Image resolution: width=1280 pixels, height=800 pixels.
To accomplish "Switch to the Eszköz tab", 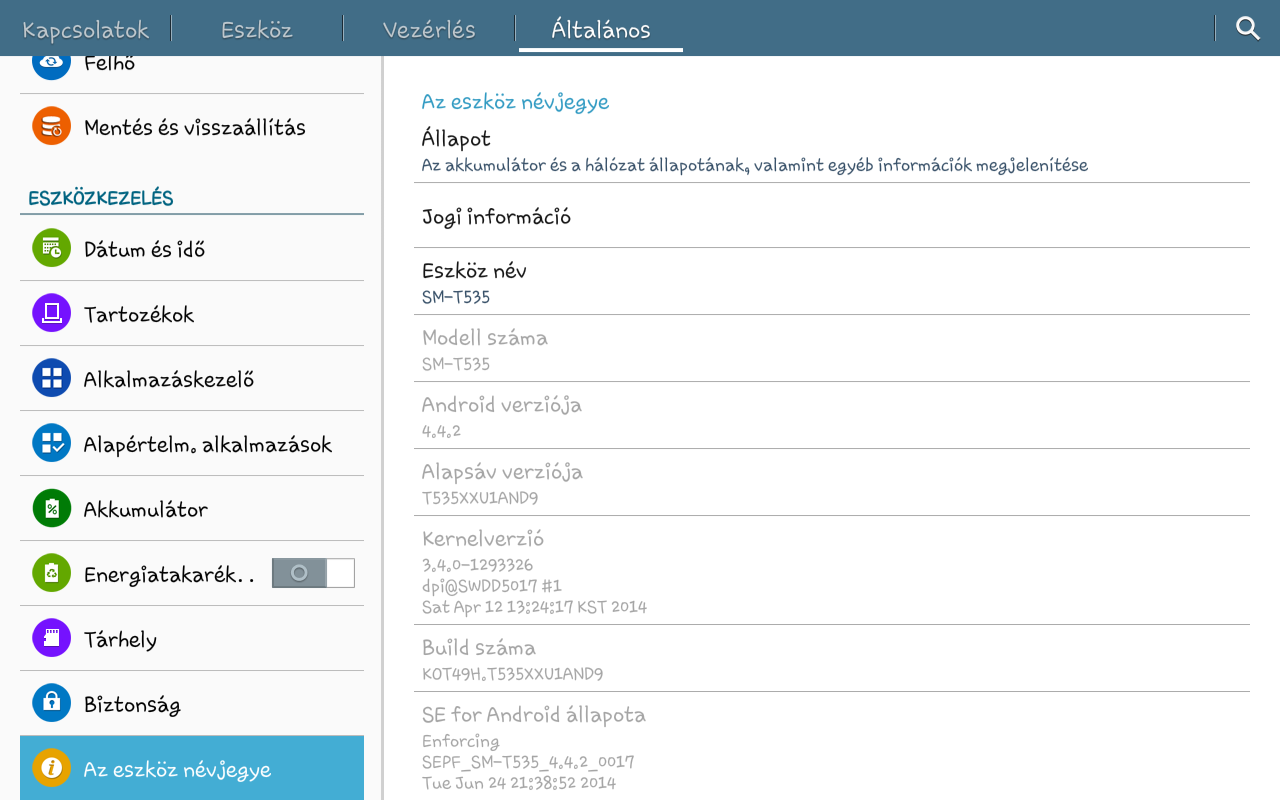I will coord(257,29).
